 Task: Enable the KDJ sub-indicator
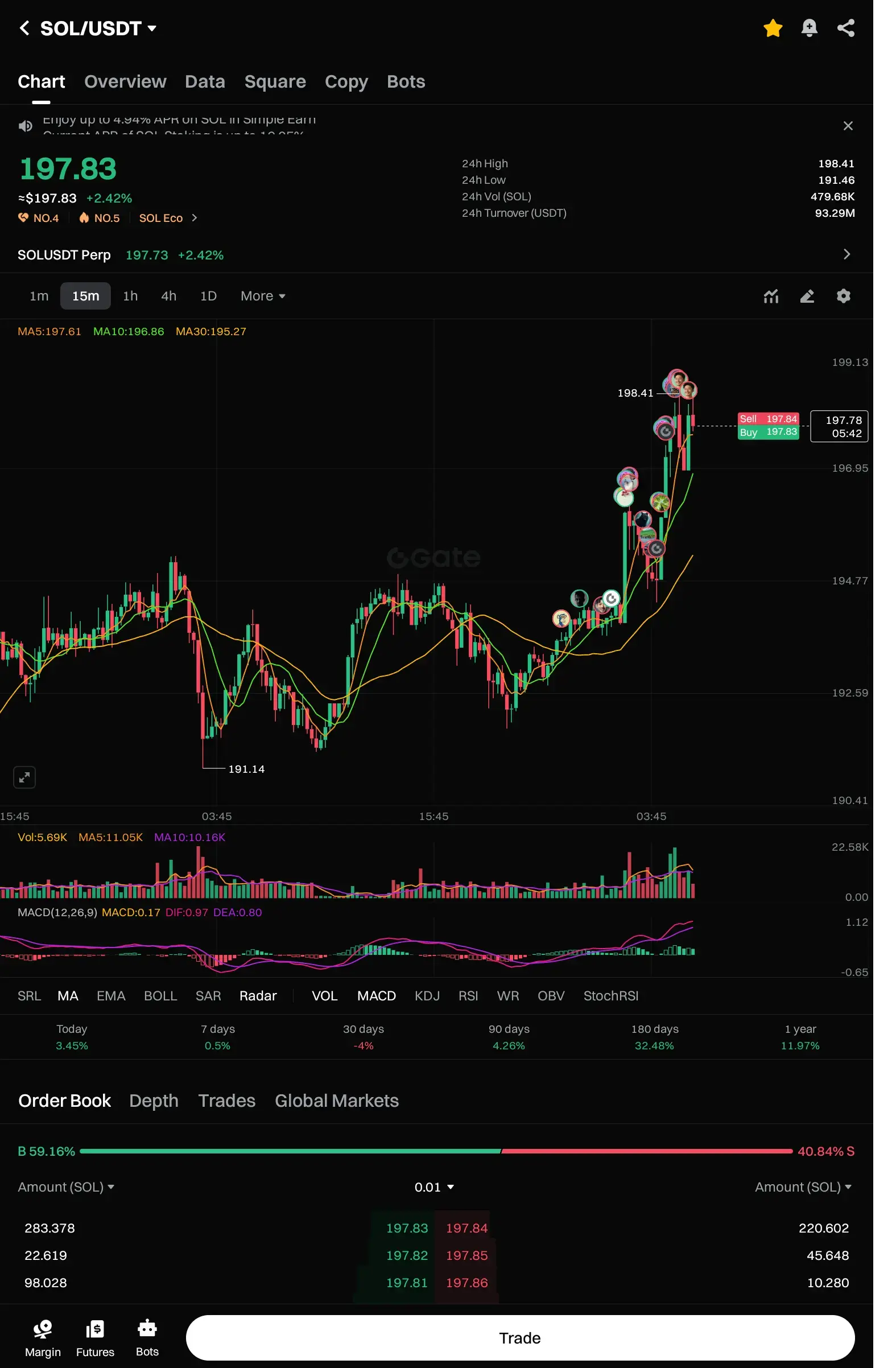pos(427,996)
